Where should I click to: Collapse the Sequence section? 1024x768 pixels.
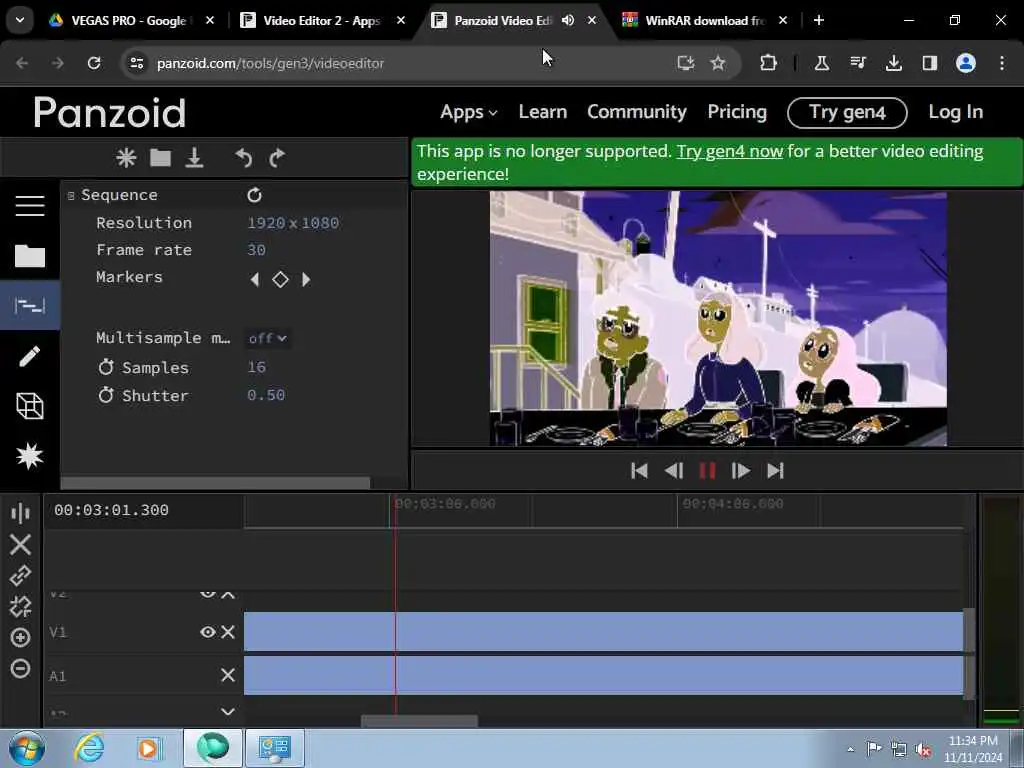71,195
